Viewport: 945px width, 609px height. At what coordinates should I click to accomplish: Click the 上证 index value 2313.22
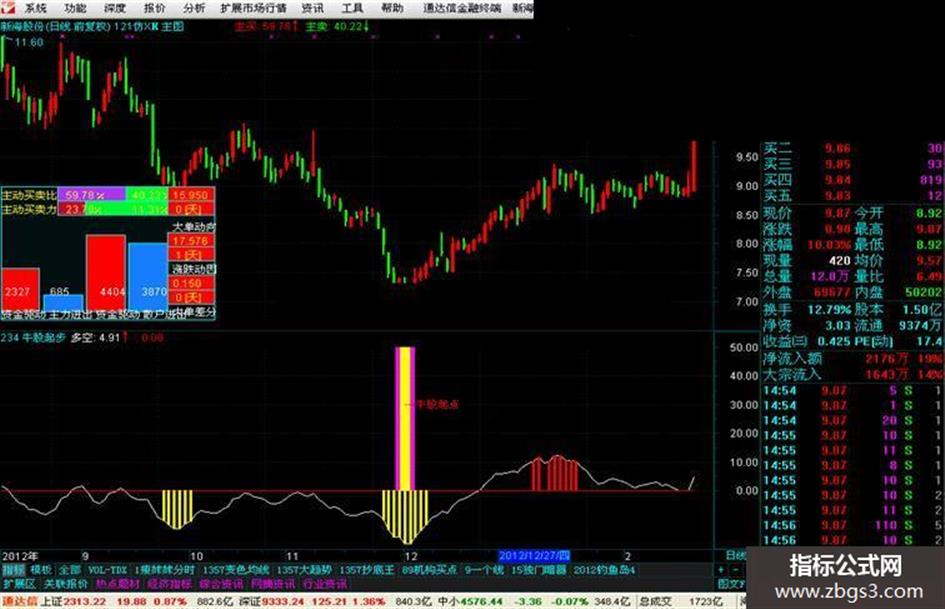point(84,602)
